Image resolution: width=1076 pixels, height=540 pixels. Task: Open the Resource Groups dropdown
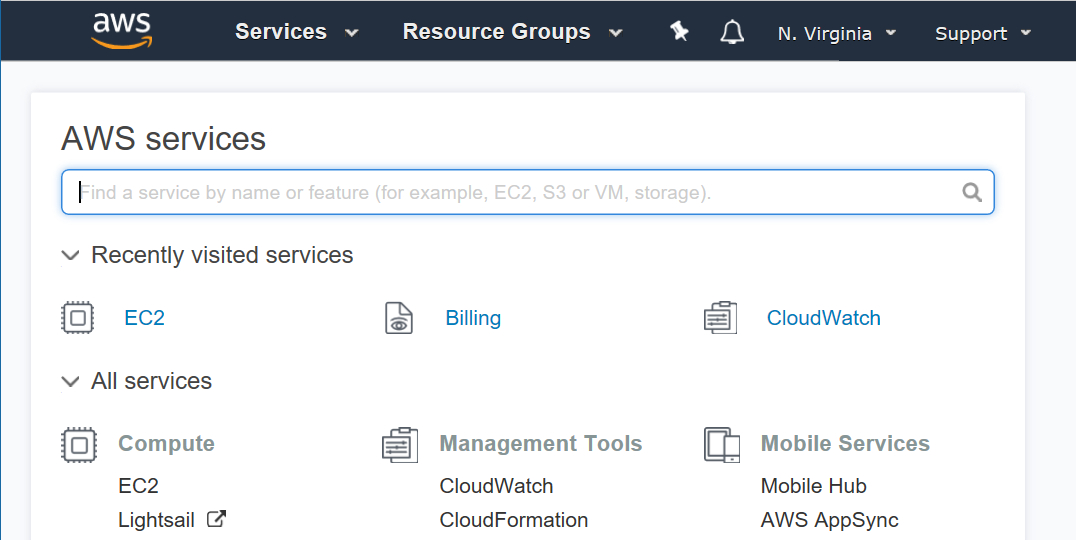[x=512, y=32]
